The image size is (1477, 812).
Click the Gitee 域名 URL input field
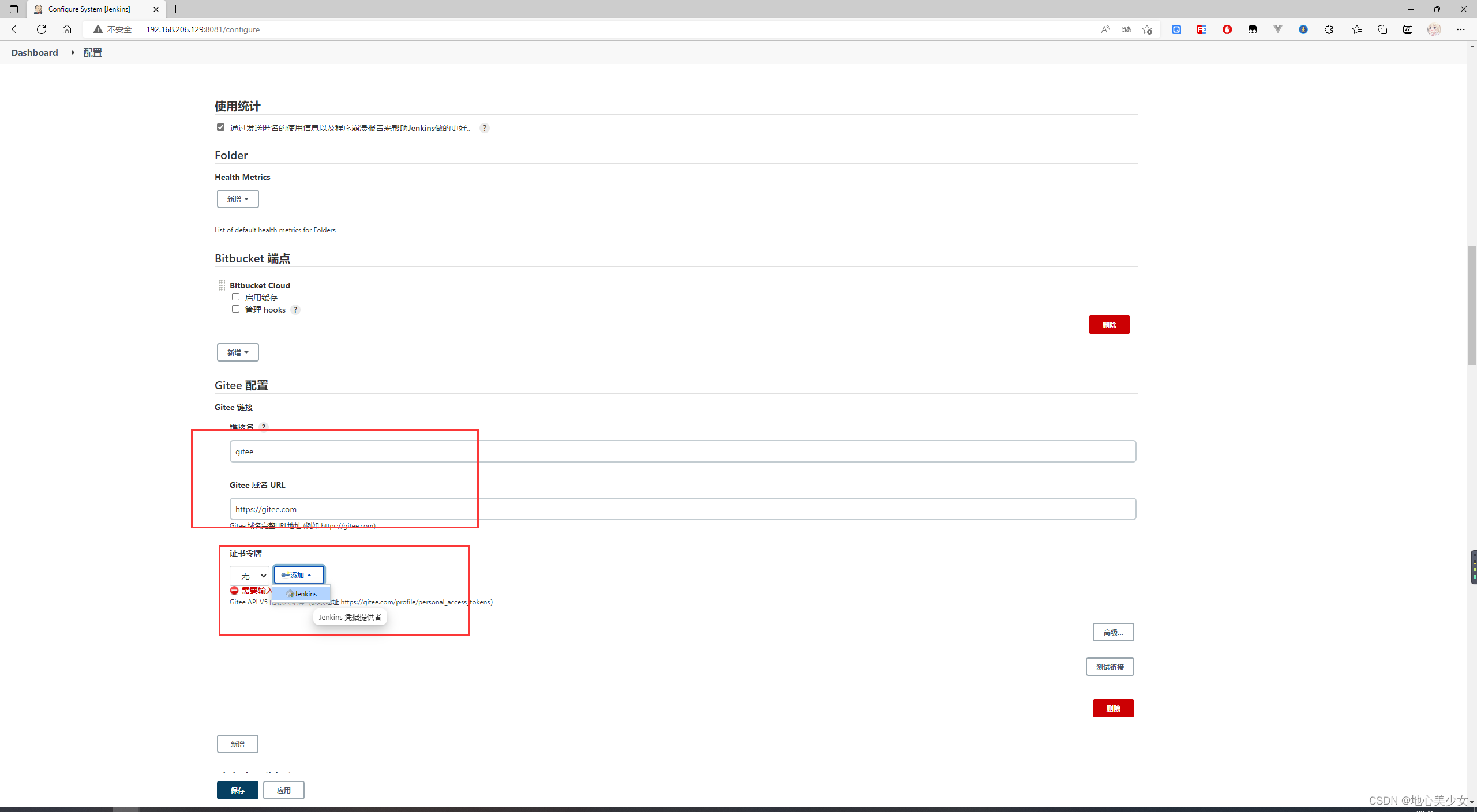[x=683, y=509]
